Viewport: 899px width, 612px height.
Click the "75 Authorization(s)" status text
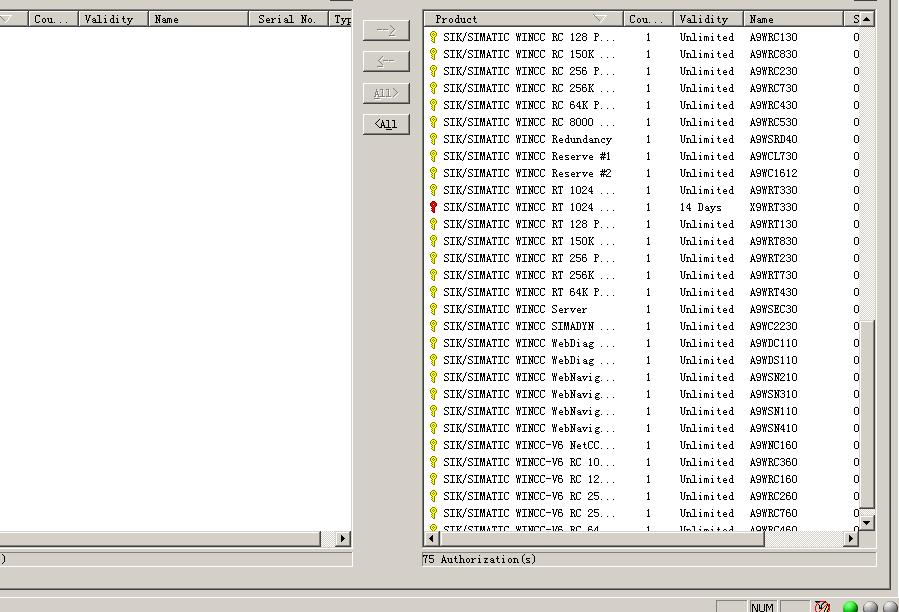[479, 559]
